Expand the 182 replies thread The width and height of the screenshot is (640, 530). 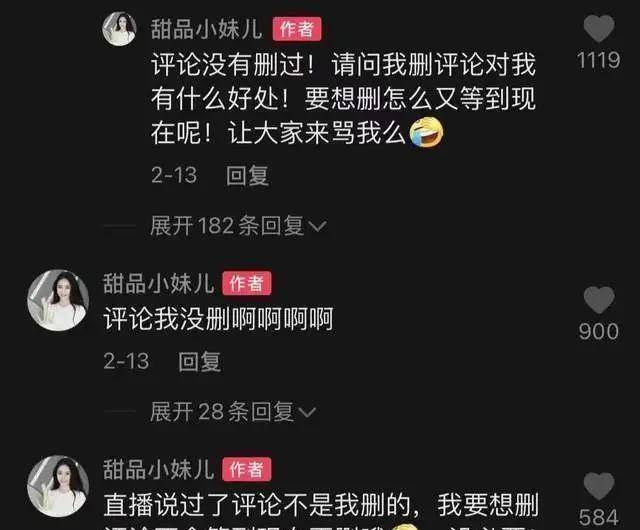click(238, 226)
